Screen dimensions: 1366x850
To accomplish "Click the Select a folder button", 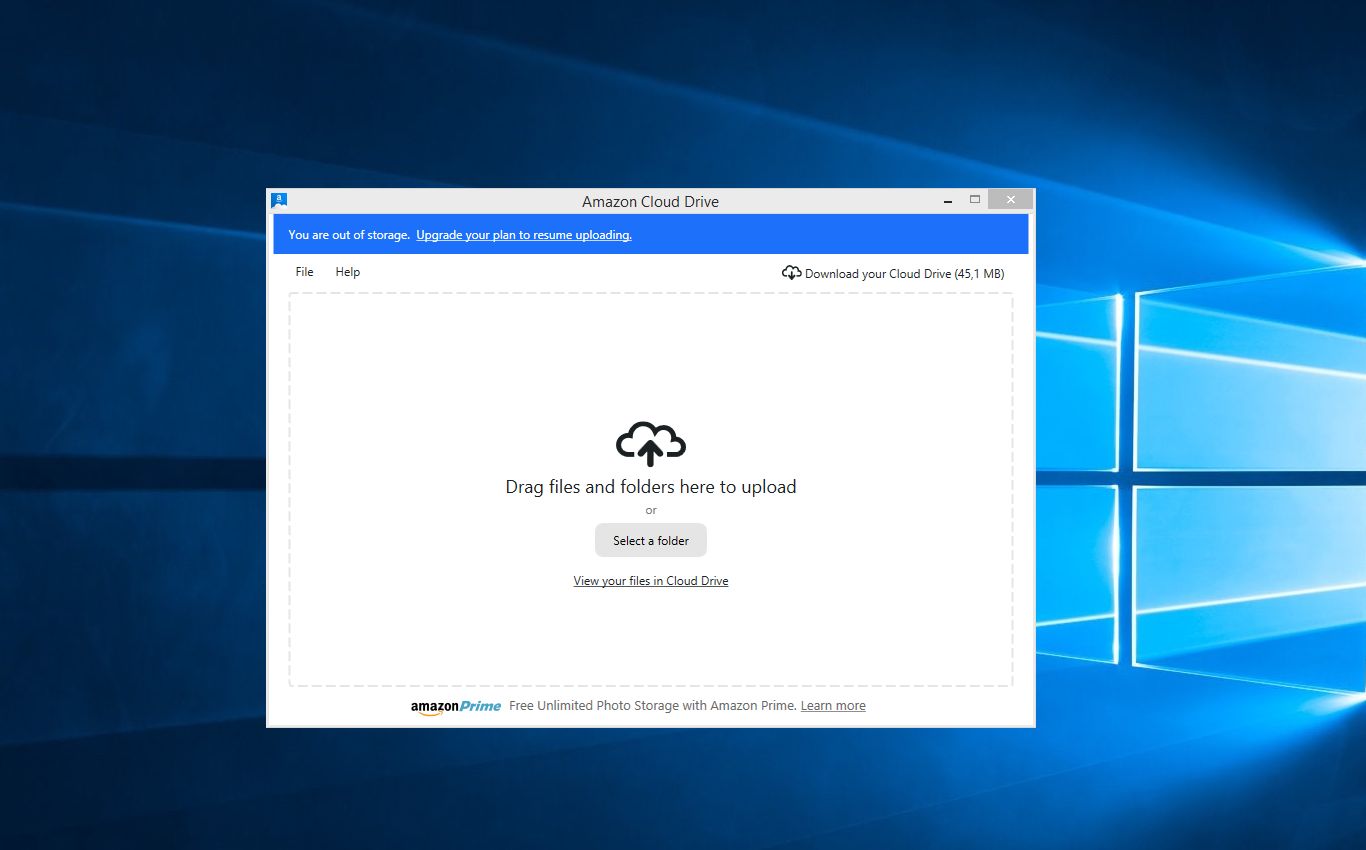I will coord(651,541).
